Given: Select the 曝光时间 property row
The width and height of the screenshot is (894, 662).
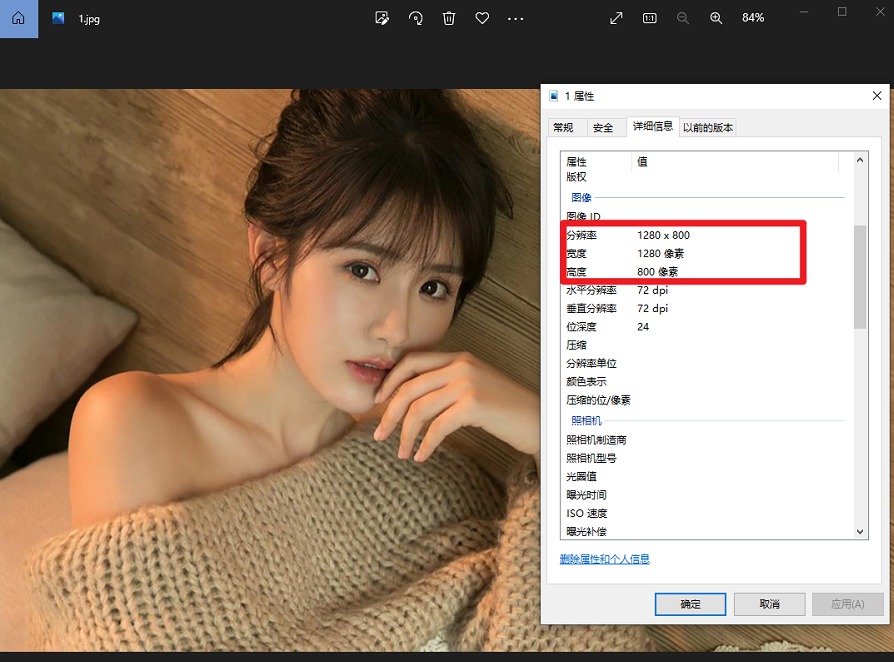Looking at the screenshot, I should tap(705, 494).
